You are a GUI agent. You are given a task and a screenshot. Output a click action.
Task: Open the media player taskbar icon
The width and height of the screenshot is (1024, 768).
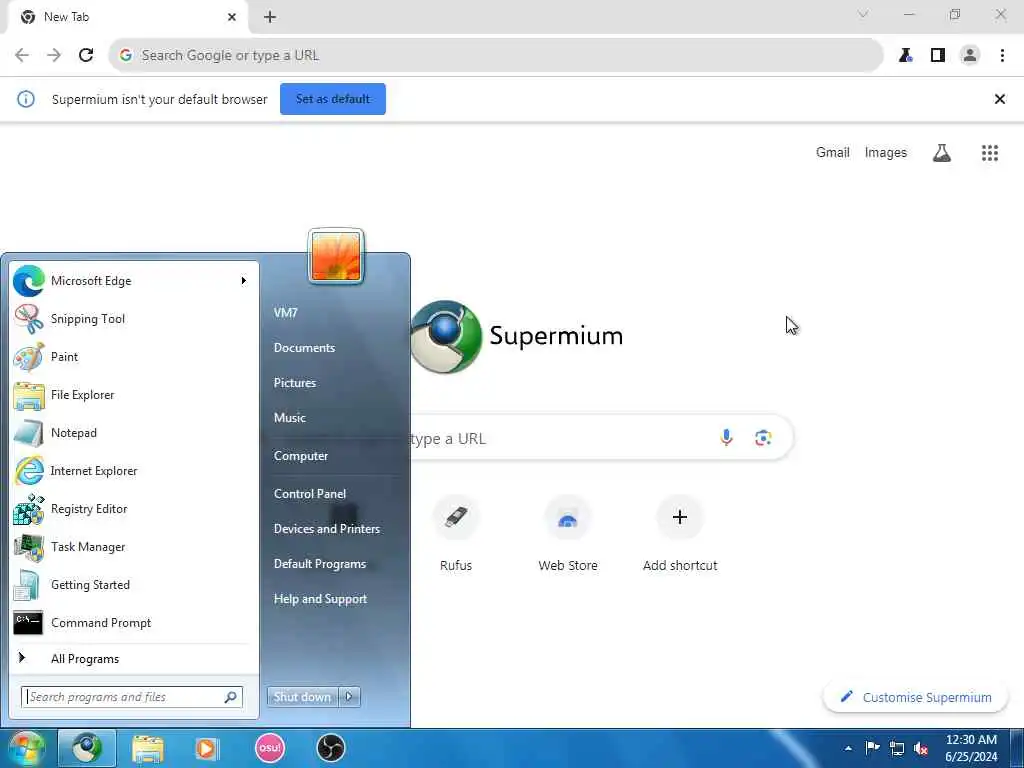[206, 748]
